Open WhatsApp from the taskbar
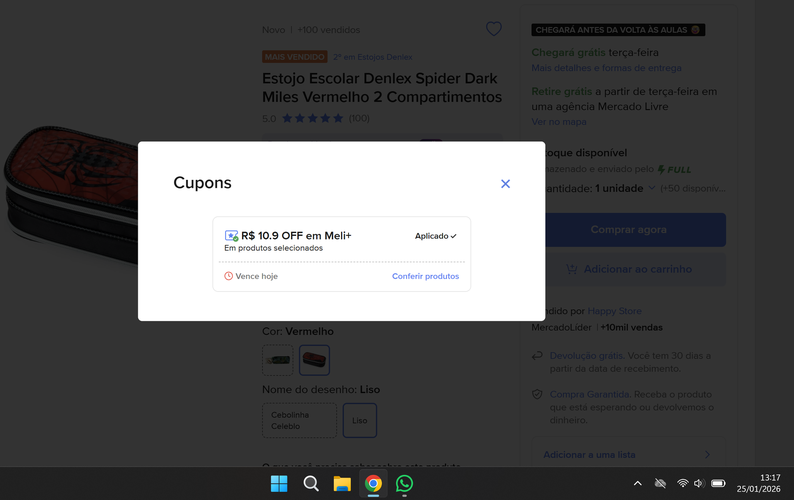Screen dimensions: 794x500 pos(405,484)
